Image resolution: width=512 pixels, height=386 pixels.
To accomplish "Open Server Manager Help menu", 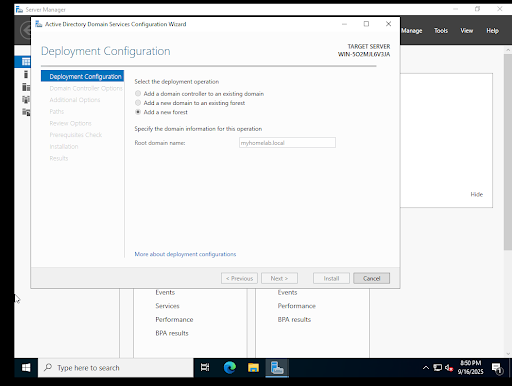I will coord(492,31).
